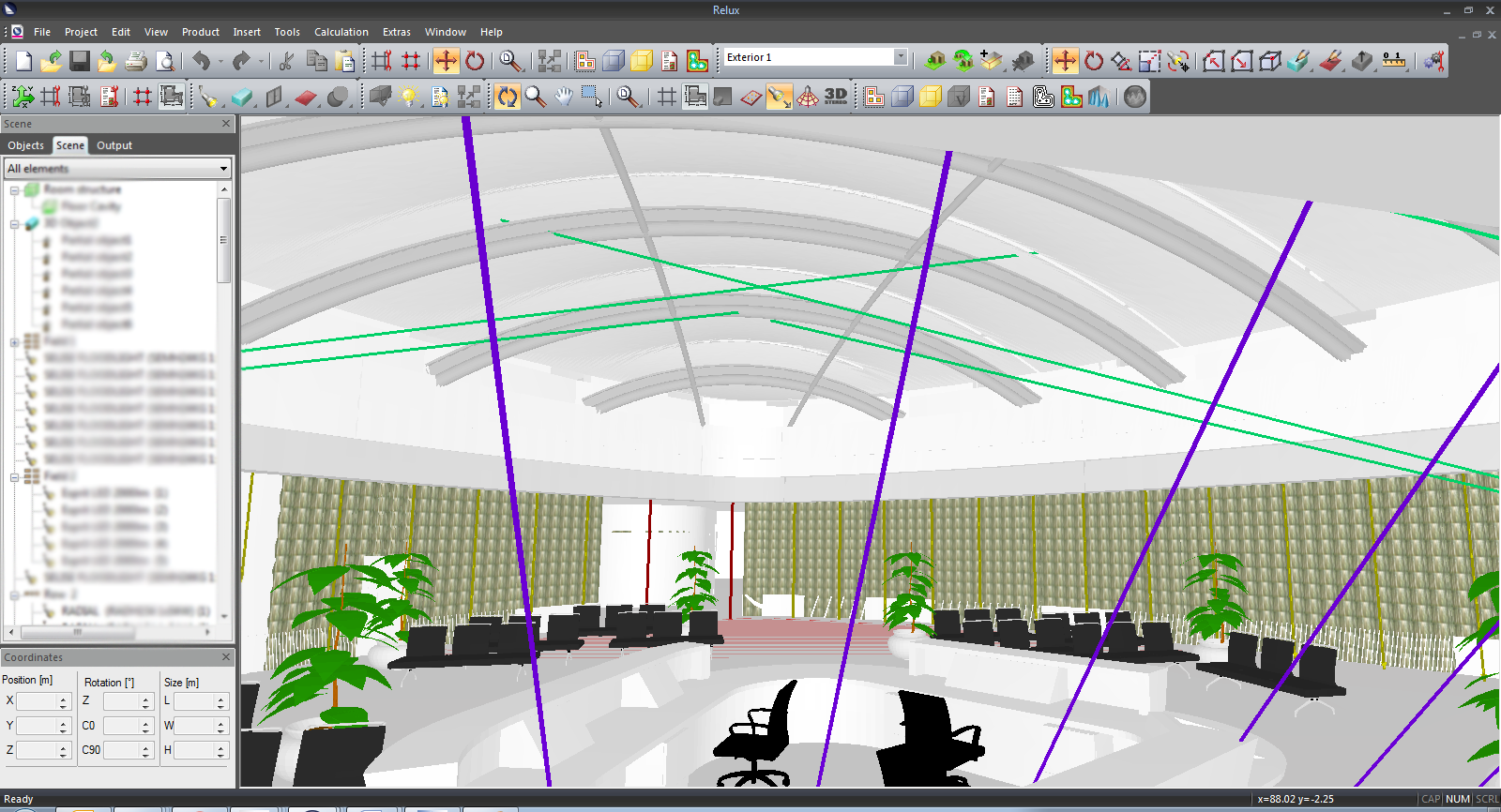Select the Pan hand tool
The height and width of the screenshot is (812, 1501).
pos(563,97)
